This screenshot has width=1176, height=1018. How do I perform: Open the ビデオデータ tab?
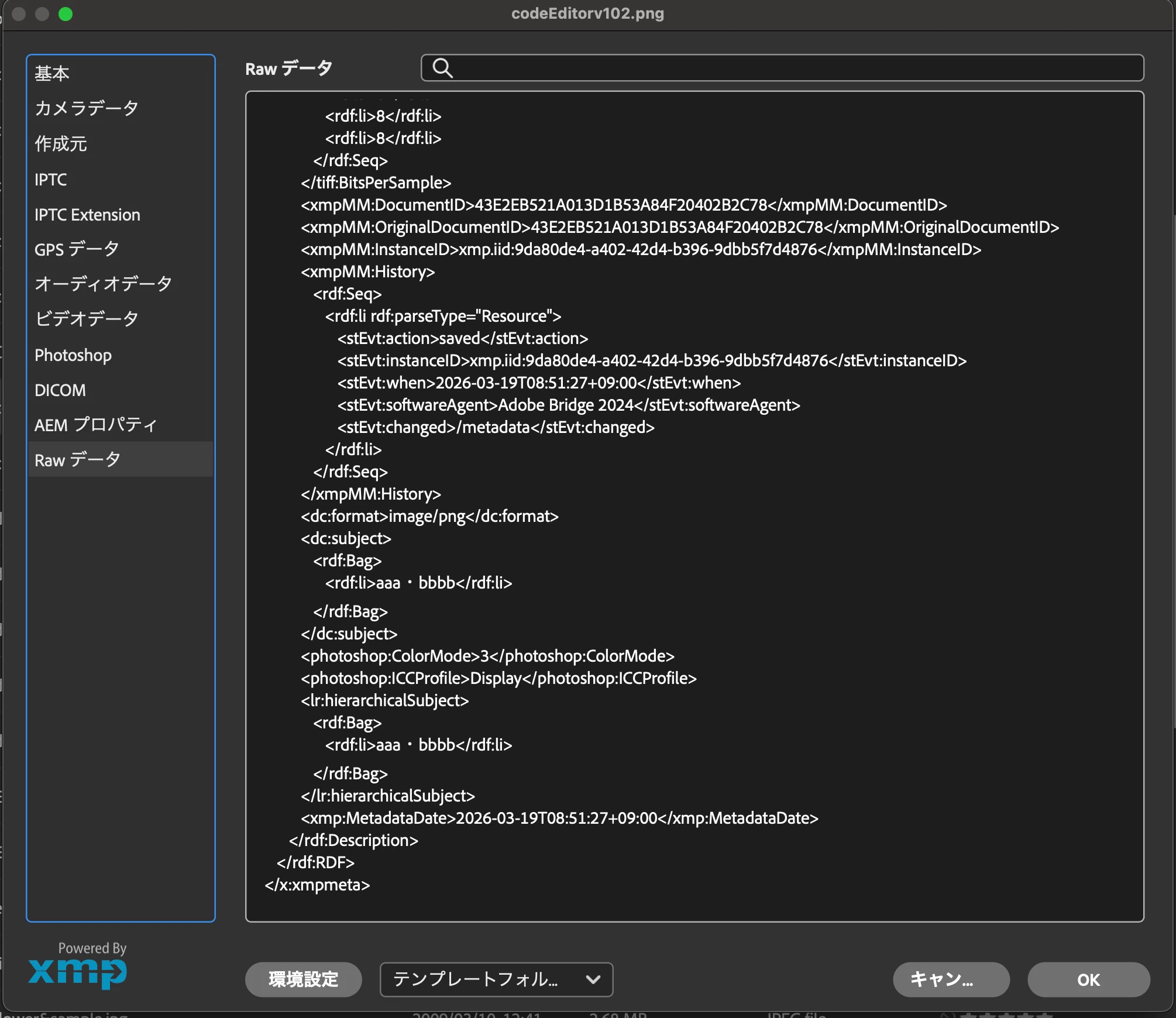[x=86, y=319]
